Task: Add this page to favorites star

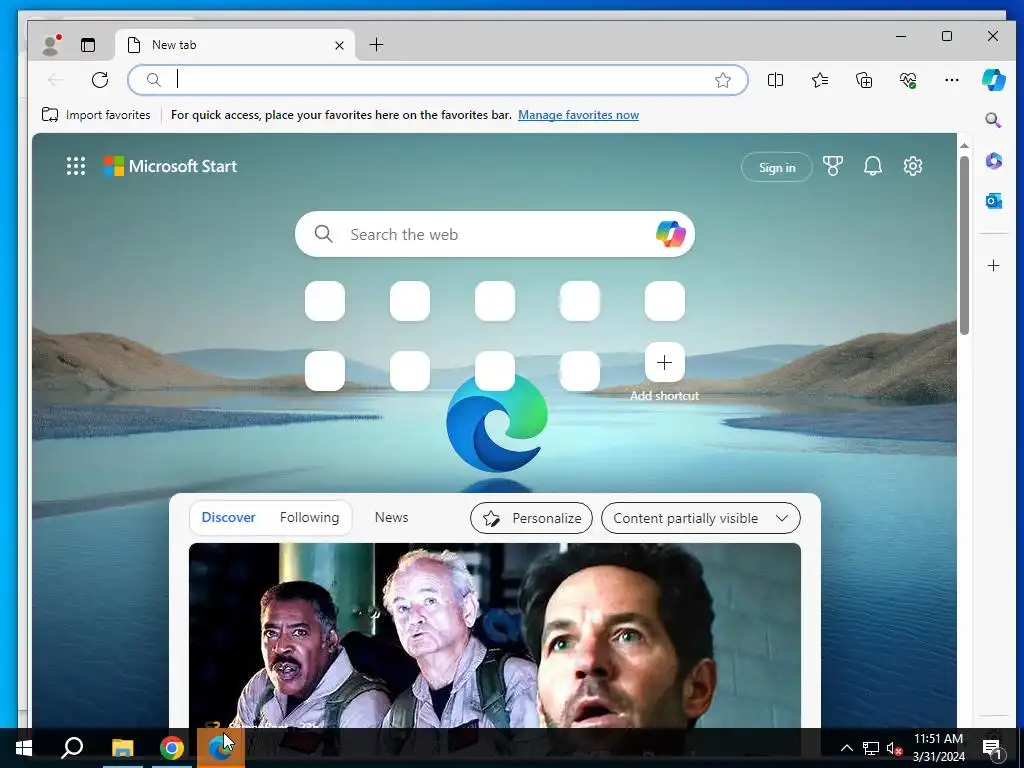Action: coord(722,80)
